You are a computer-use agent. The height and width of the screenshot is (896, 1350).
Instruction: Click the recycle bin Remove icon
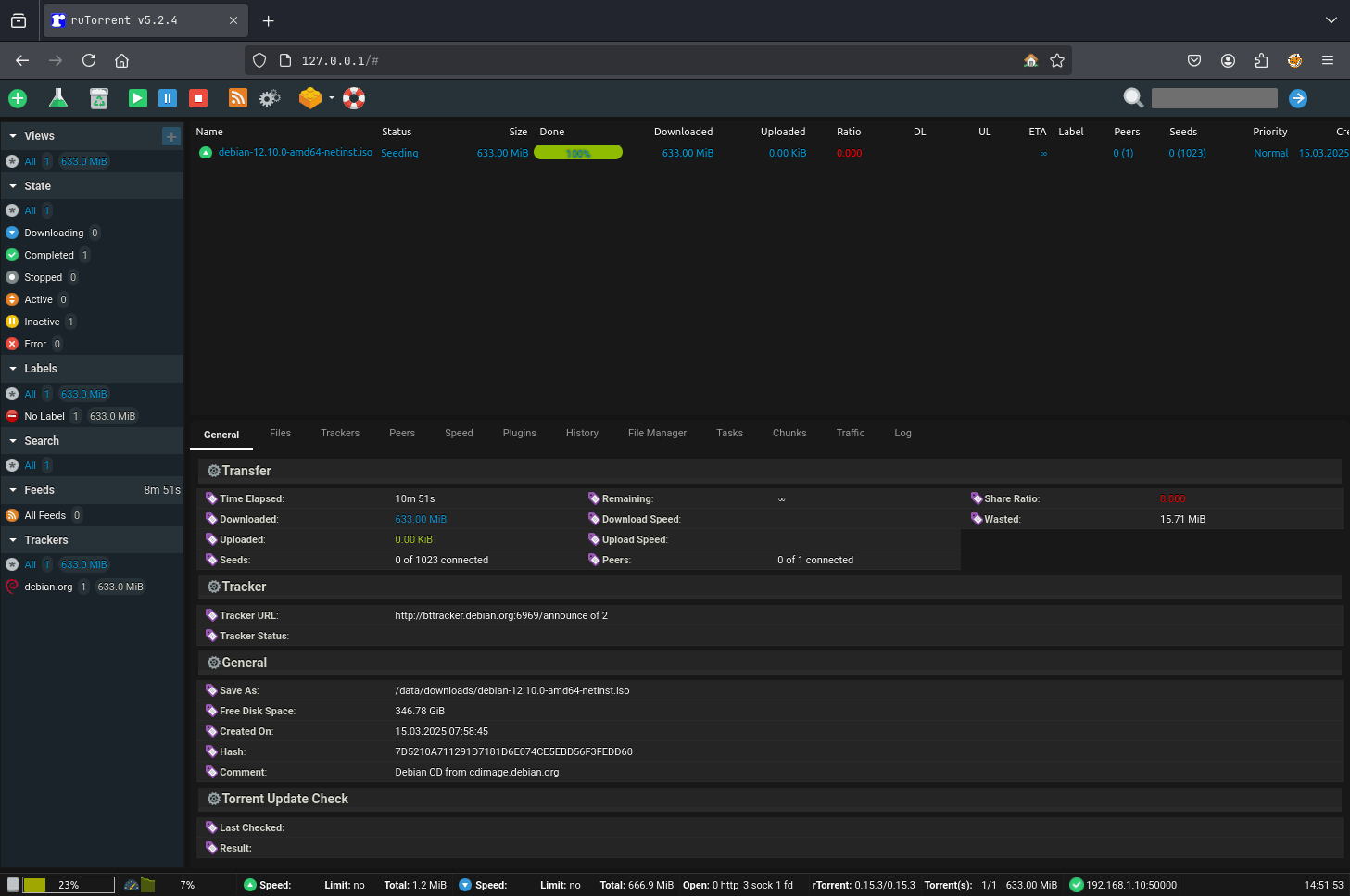[99, 98]
